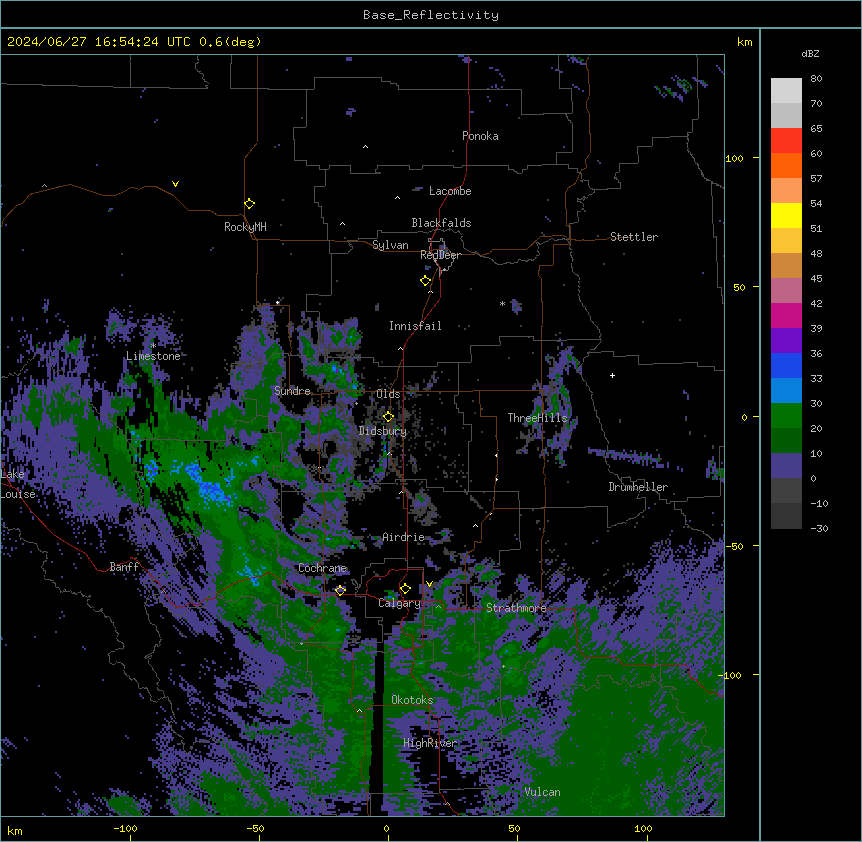Click the Okotoks label
Screen dimensions: 862x842
pos(412,700)
